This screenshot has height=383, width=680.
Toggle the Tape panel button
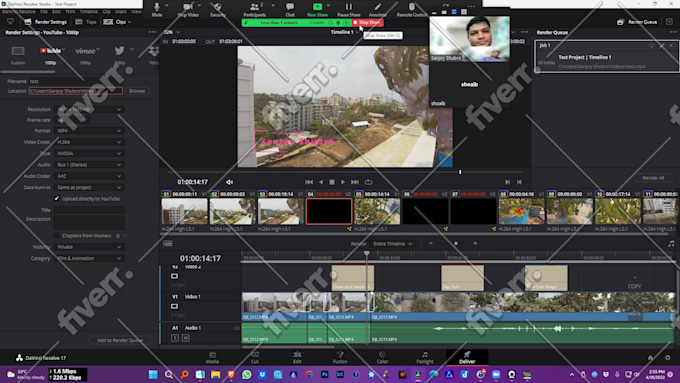(x=85, y=22)
